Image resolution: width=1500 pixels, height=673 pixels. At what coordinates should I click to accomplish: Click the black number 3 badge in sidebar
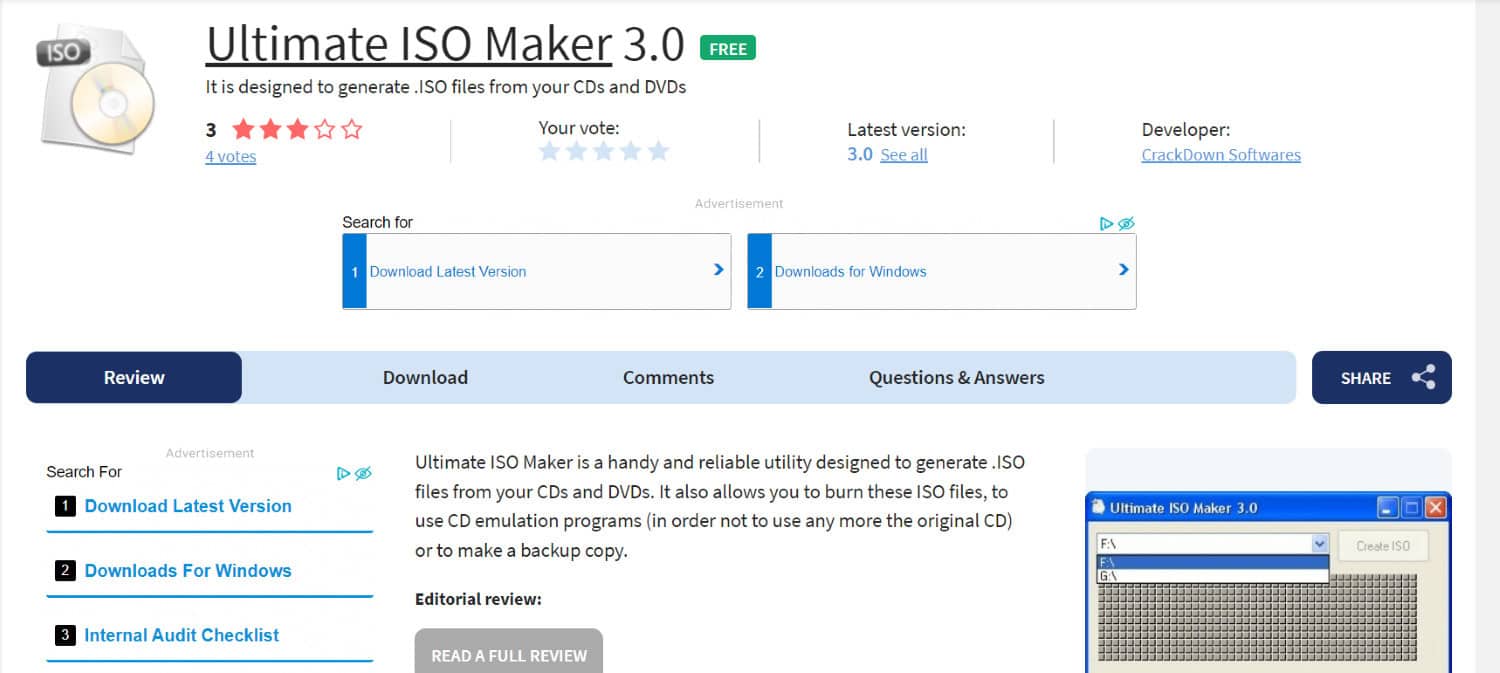point(65,635)
